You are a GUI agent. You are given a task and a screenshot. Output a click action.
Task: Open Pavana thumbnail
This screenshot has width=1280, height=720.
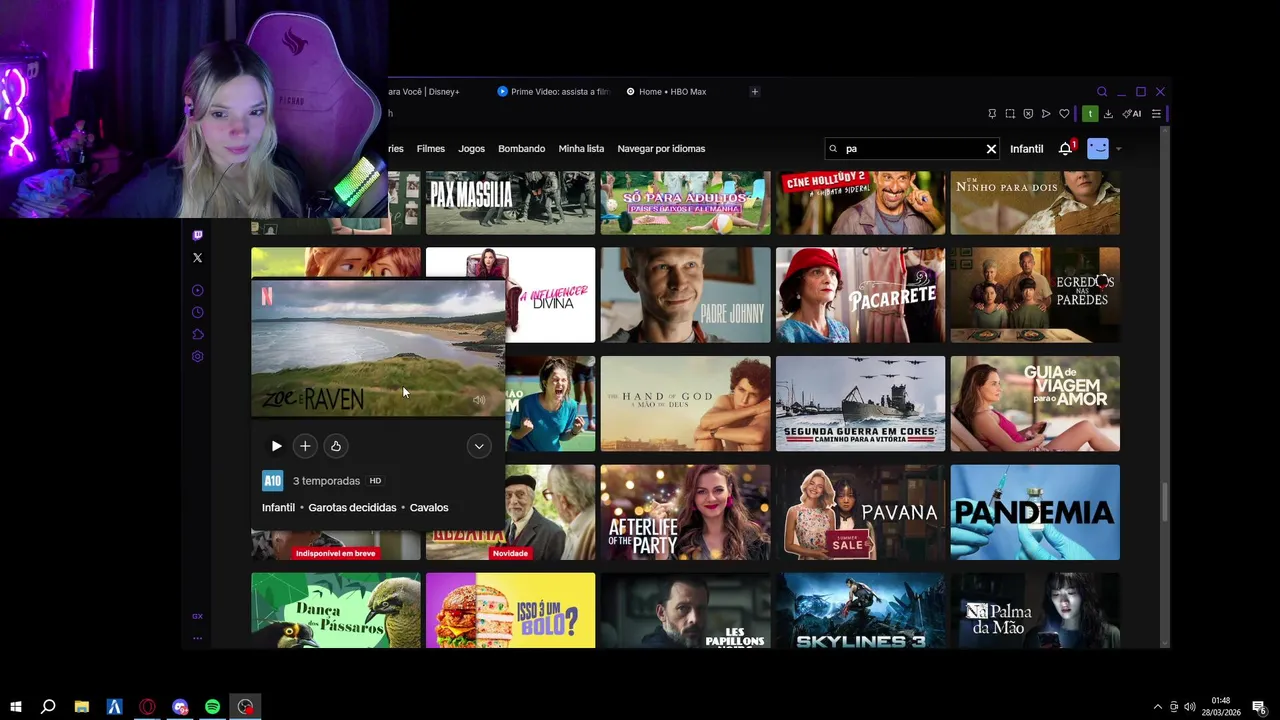[x=860, y=512]
